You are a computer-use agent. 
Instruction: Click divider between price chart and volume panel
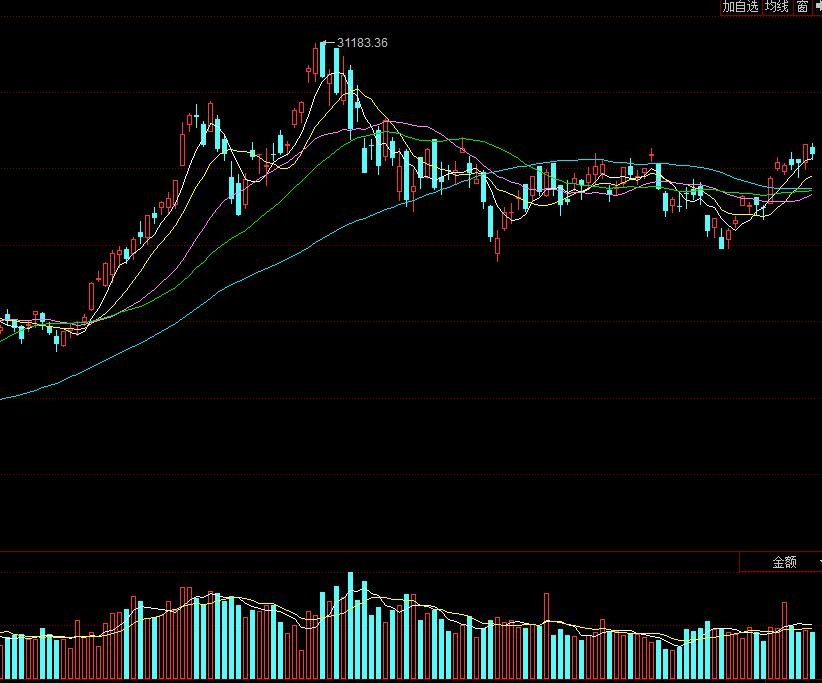tap(400, 550)
